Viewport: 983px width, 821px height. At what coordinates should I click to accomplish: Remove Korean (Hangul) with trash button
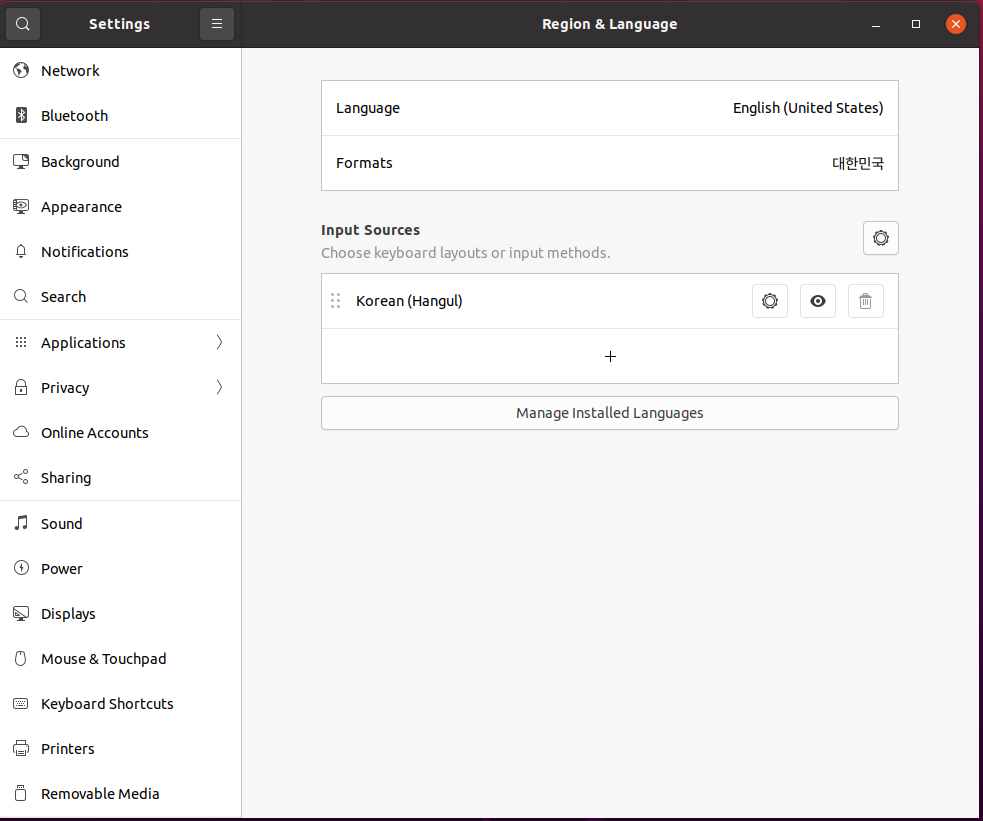865,301
